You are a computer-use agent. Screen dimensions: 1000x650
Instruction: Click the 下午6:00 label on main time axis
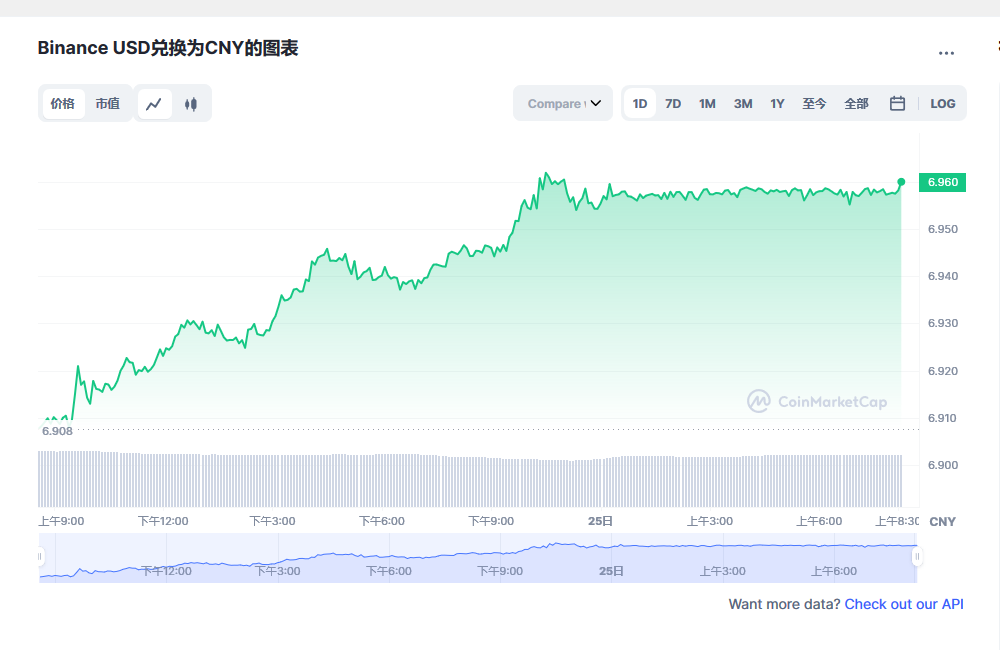[382, 521]
